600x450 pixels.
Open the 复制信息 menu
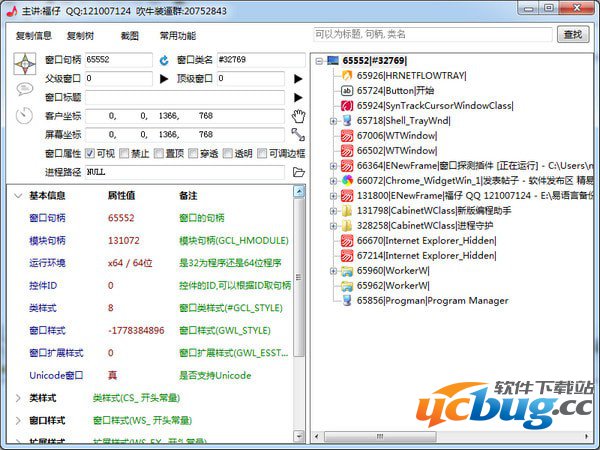click(x=34, y=36)
